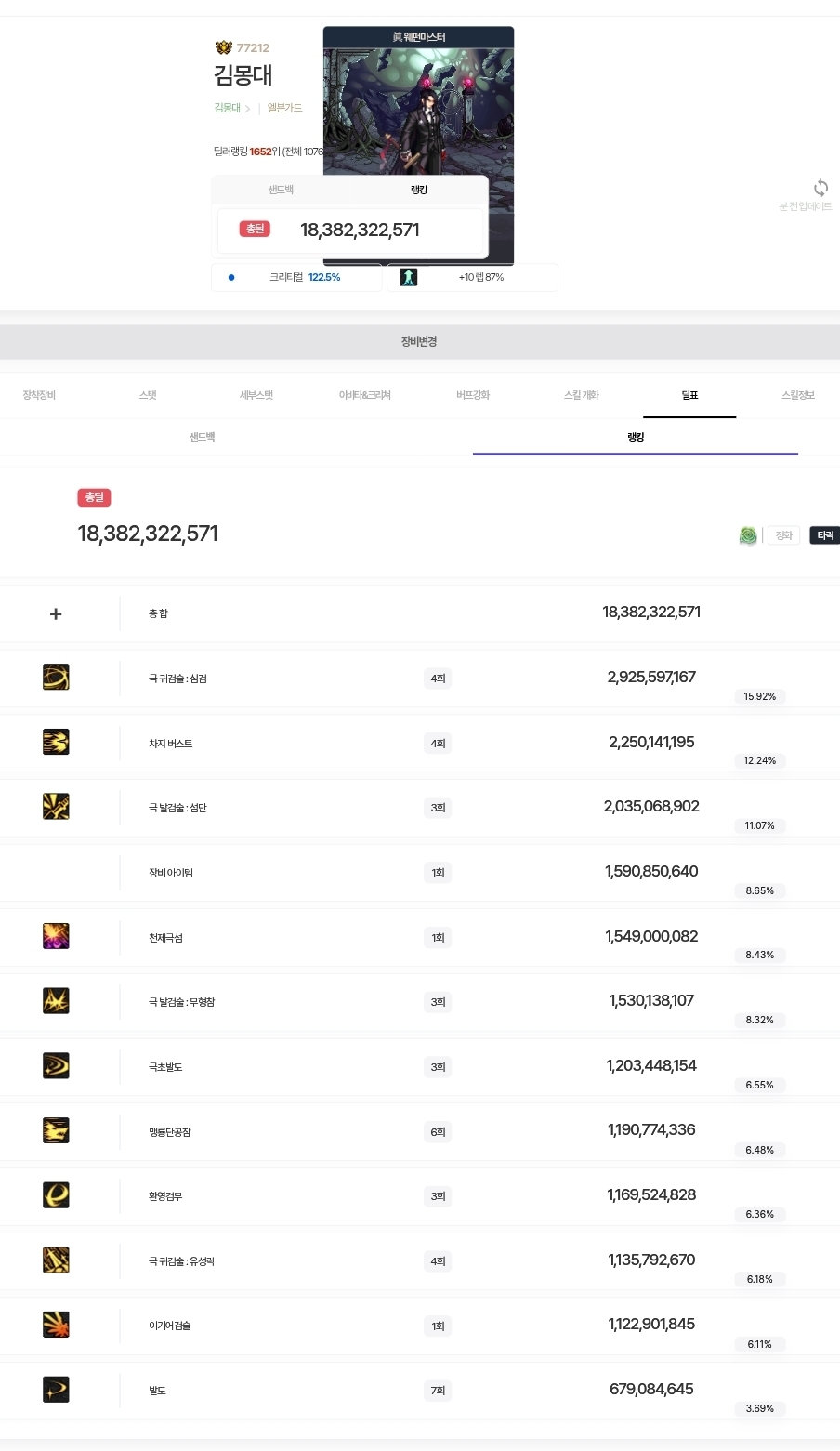Click the 극 귀검술 : 심검 skill icon
Image resolution: width=840 pixels, height=1451 pixels.
tap(56, 678)
